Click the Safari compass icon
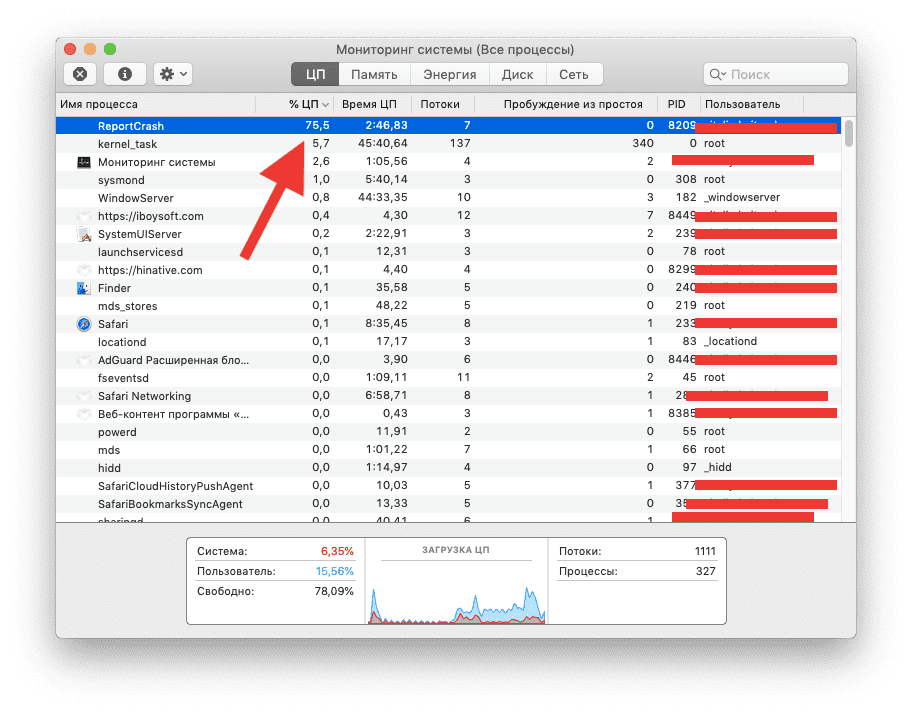This screenshot has width=912, height=712. pyautogui.click(x=84, y=324)
